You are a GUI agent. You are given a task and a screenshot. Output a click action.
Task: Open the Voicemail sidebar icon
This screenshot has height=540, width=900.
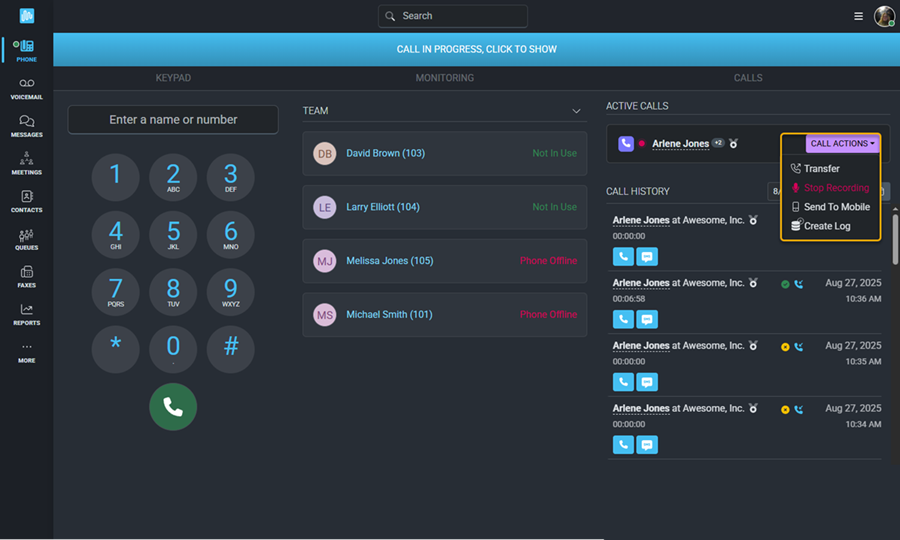point(26,88)
